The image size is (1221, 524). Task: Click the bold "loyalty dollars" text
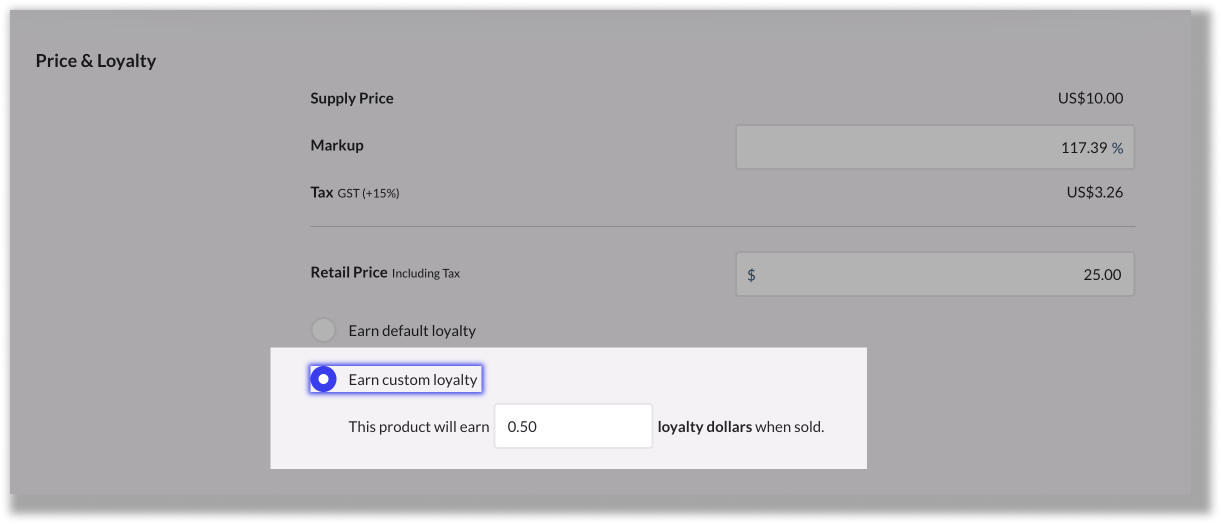coord(704,427)
